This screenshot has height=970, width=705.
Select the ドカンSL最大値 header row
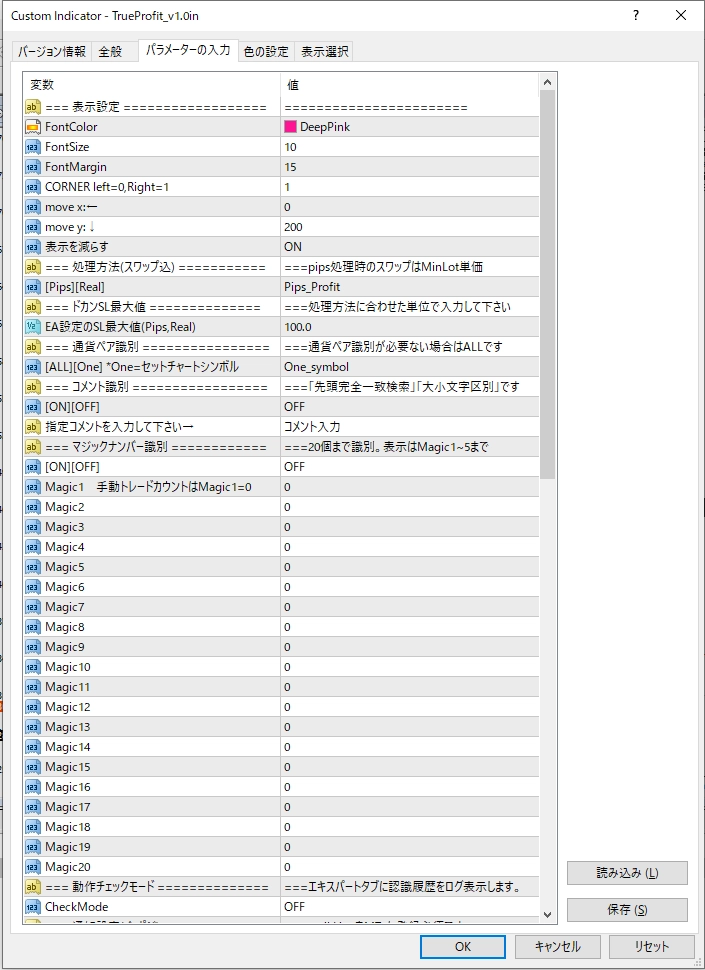281,307
